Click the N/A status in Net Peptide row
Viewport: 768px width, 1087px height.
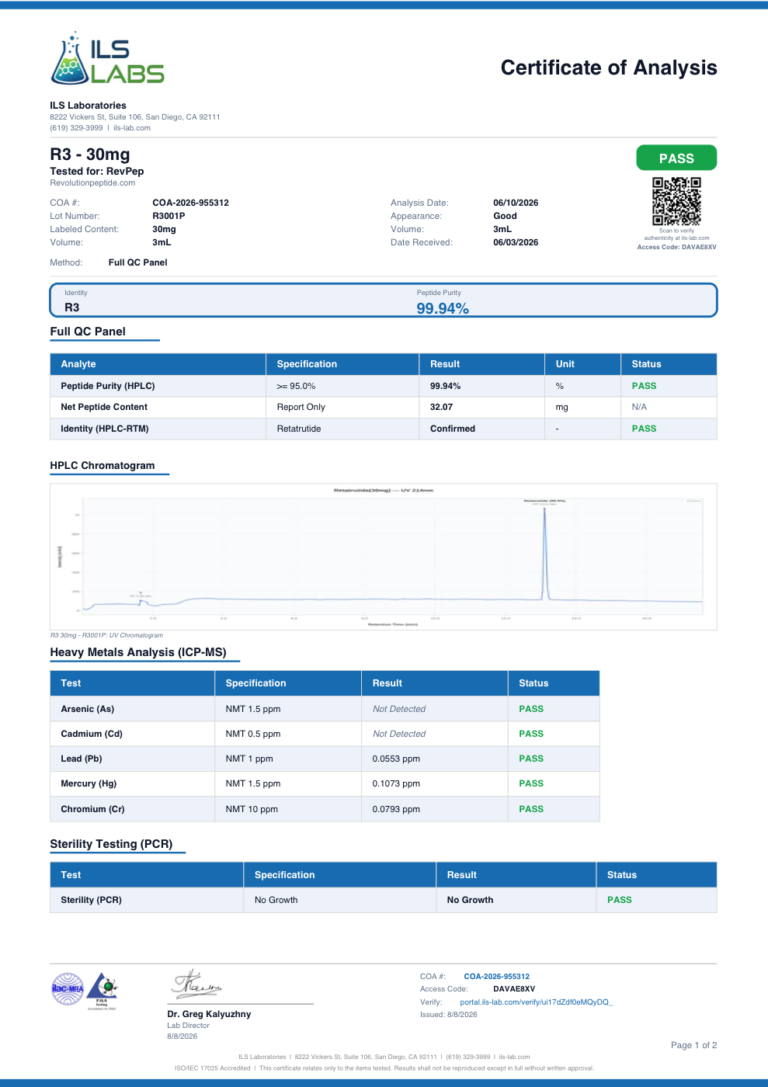[x=639, y=407]
